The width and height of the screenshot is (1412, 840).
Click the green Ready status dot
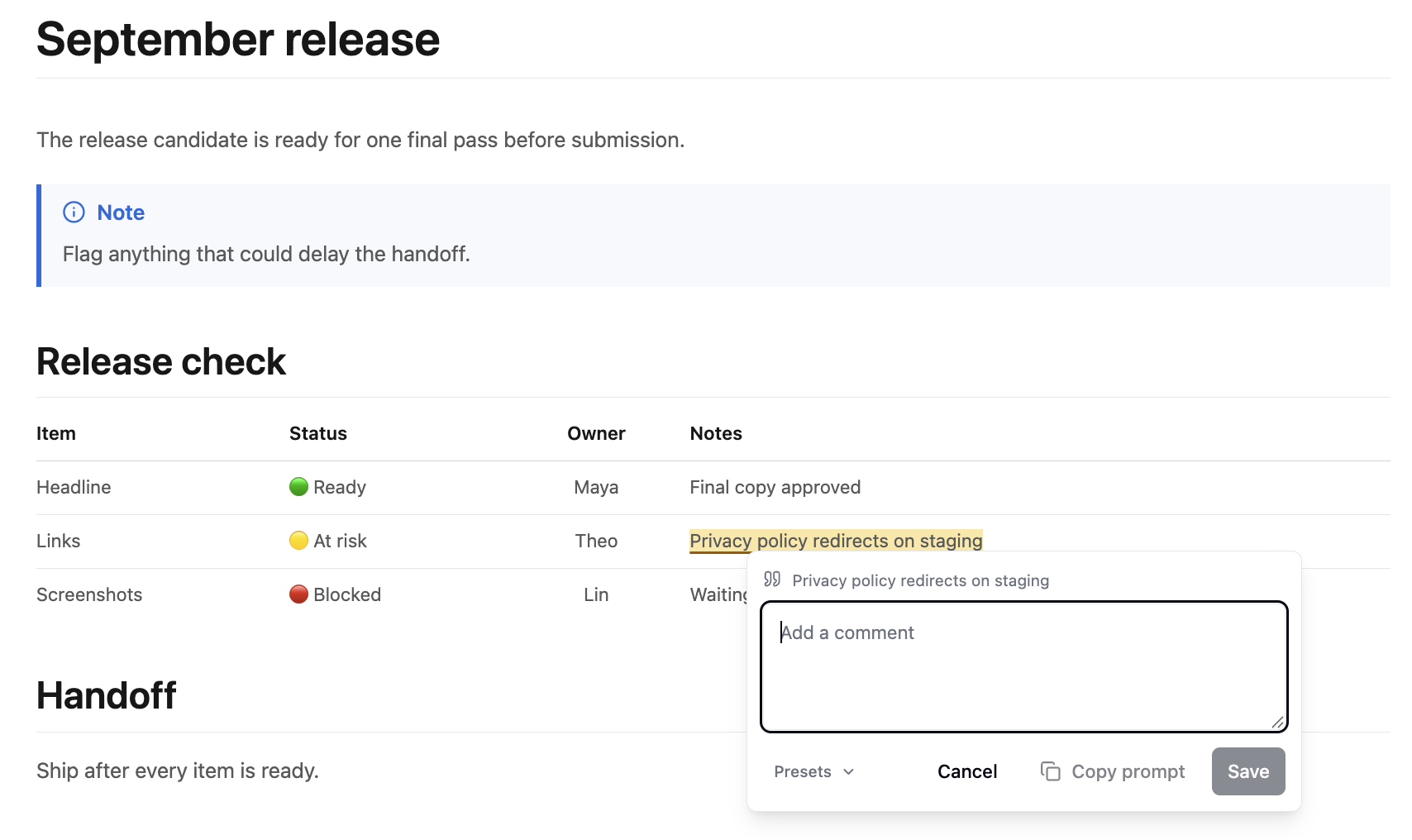(298, 487)
